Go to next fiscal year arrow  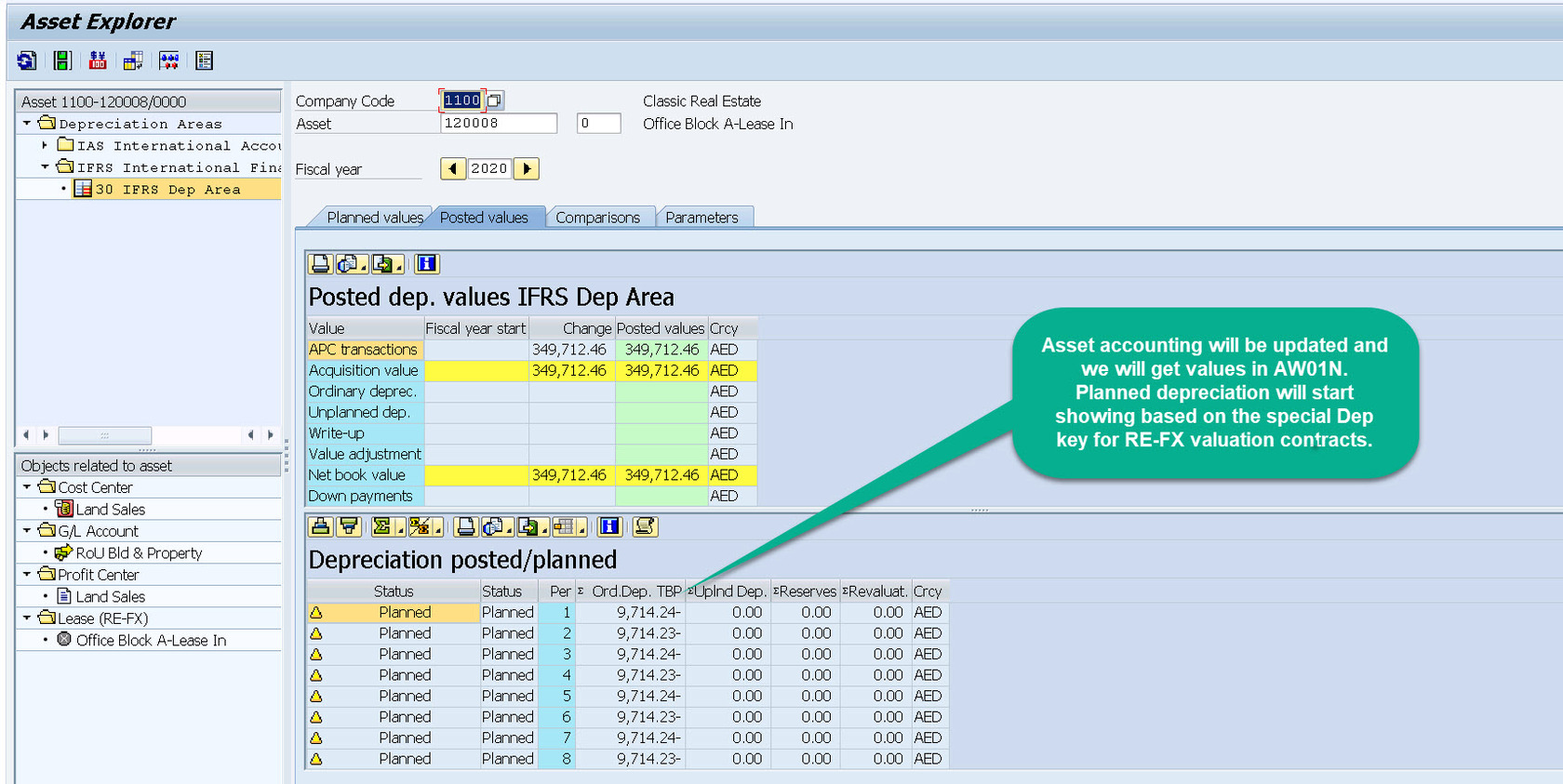pyautogui.click(x=527, y=168)
